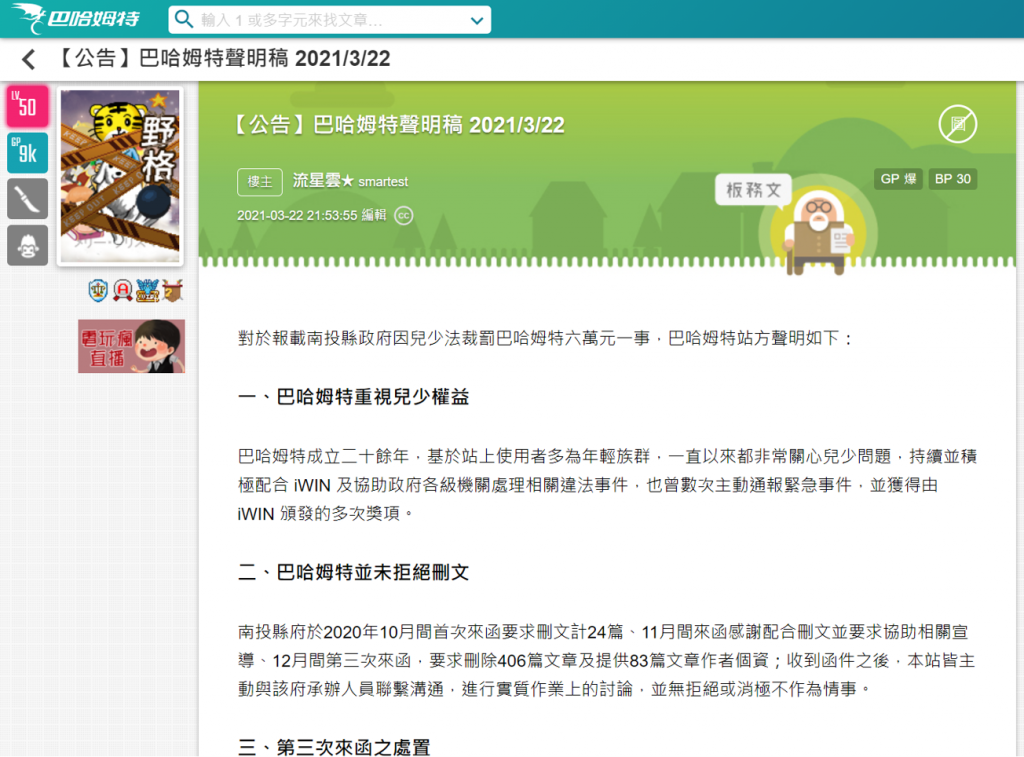1024x757 pixels.
Task: Open the poster's tiger avatar image
Action: (120, 176)
